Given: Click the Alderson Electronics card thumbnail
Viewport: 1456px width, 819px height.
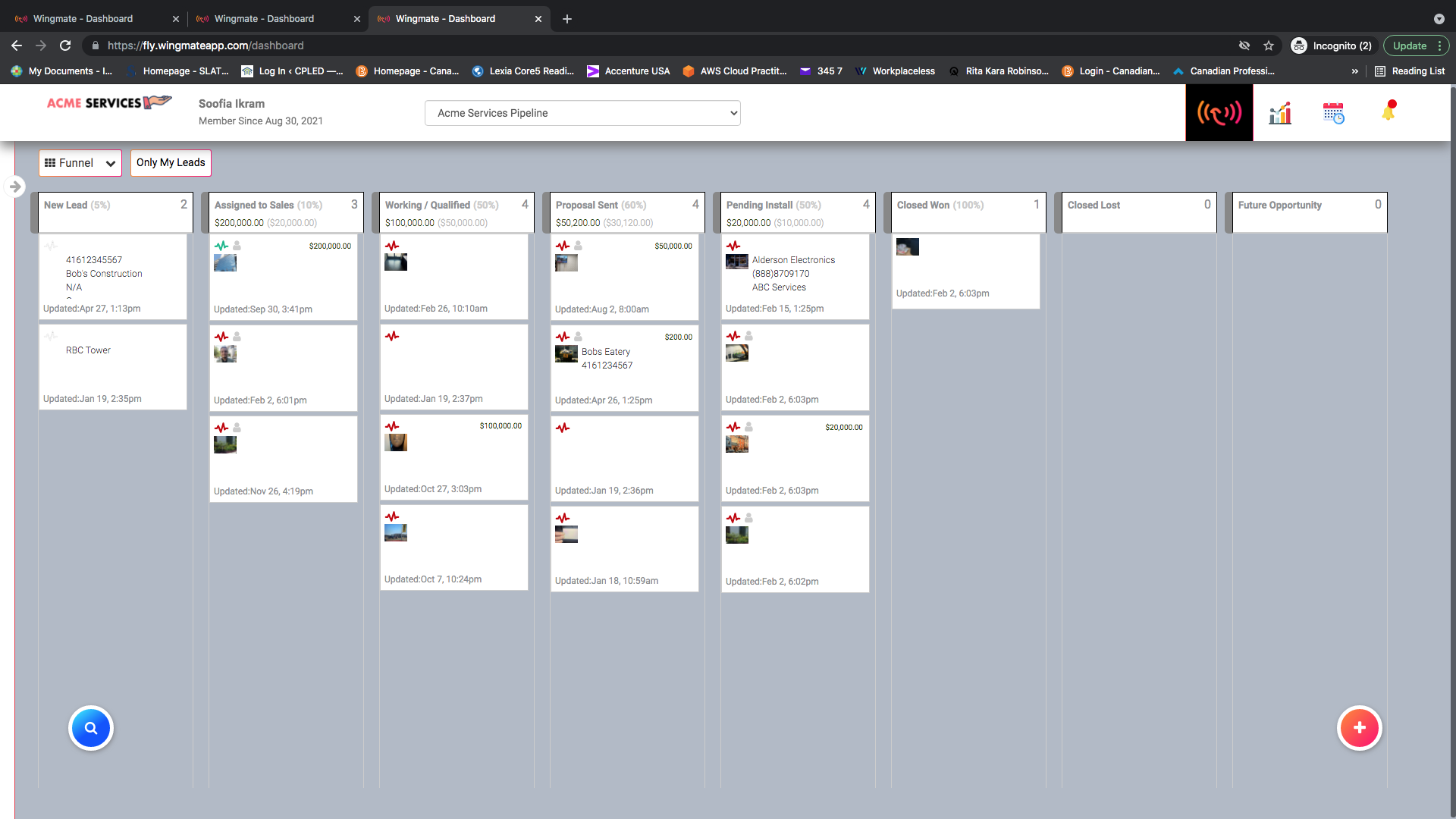Looking at the screenshot, I should [x=736, y=262].
